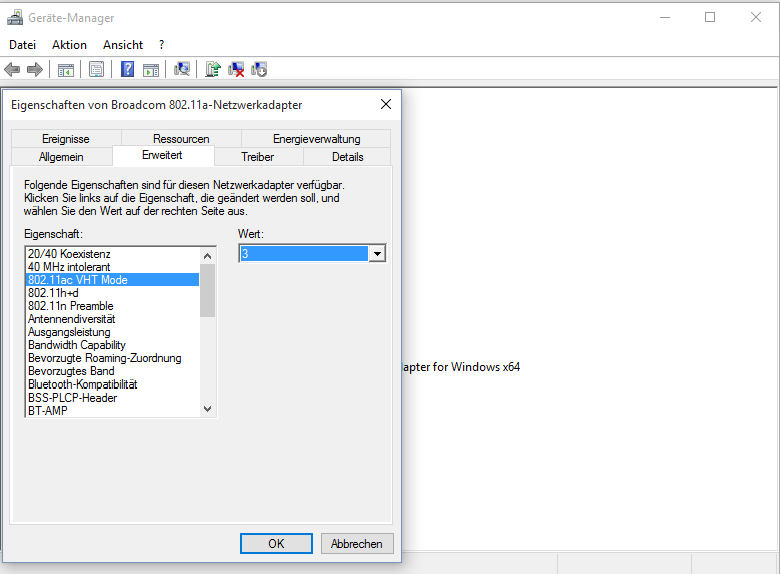This screenshot has height=574, width=780.
Task: Click the Update driver toolbar icon
Action: pos(213,69)
